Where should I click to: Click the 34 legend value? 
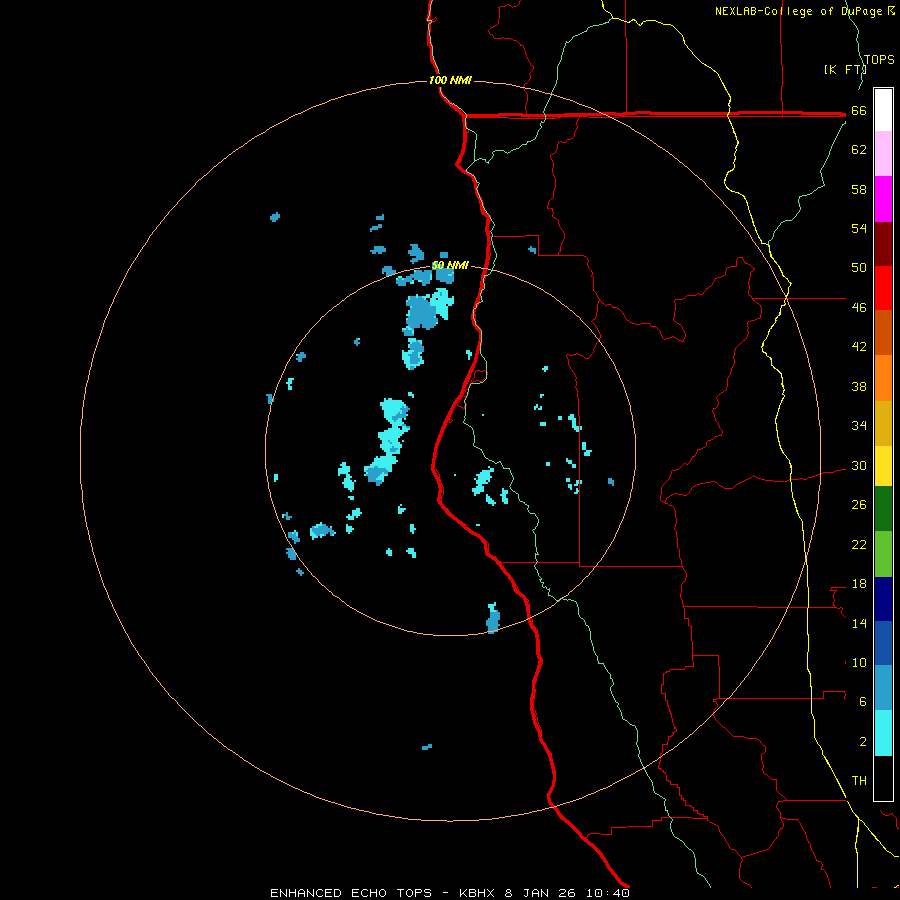tap(859, 426)
